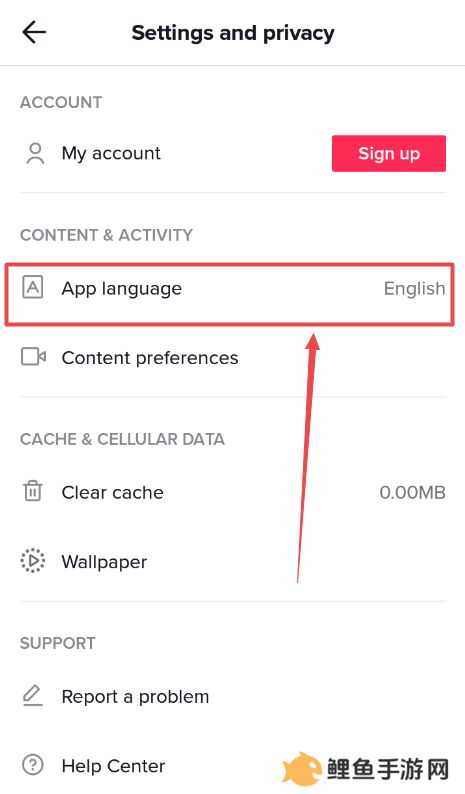The image size is (465, 794).
Task: Go back using the left arrow
Action: [x=34, y=32]
